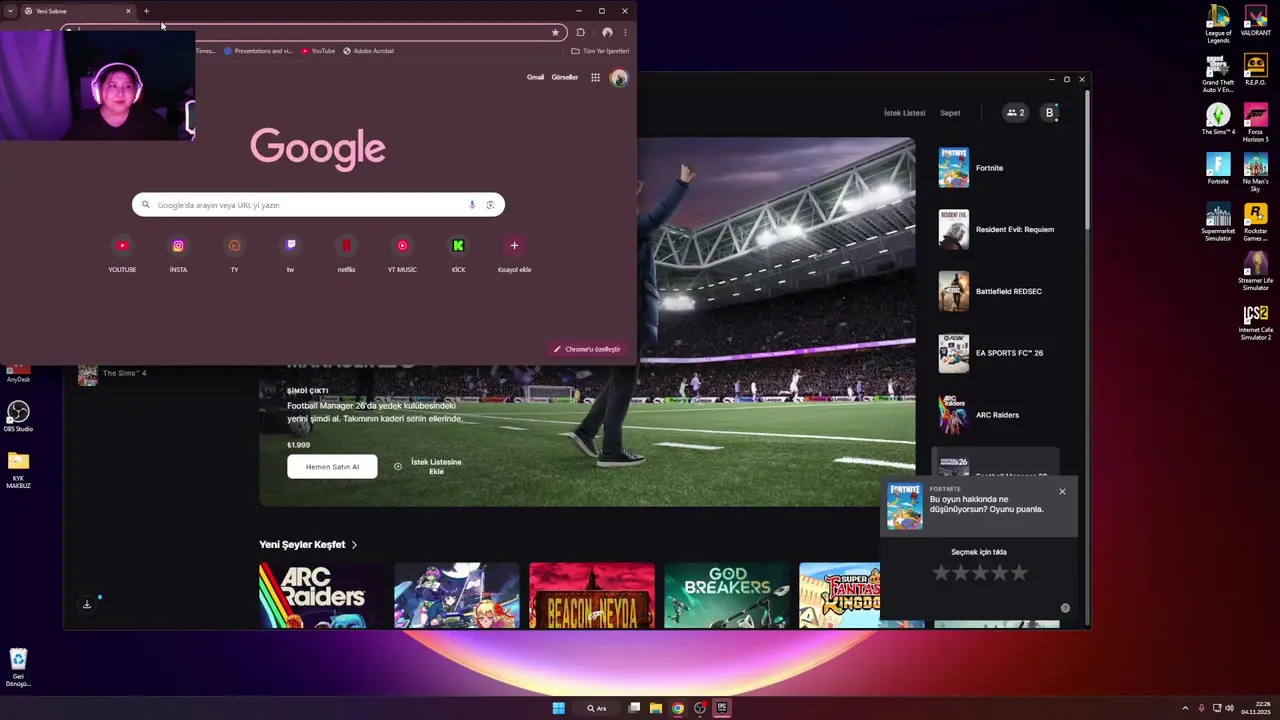This screenshot has width=1280, height=720.
Task: Open Chrome extensions puzzle icon
Action: tap(581, 32)
